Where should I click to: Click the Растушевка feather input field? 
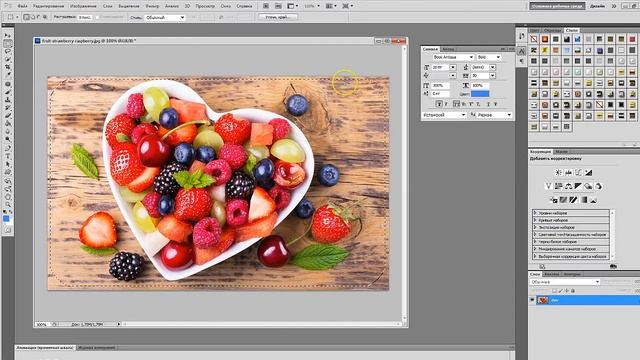(85, 17)
